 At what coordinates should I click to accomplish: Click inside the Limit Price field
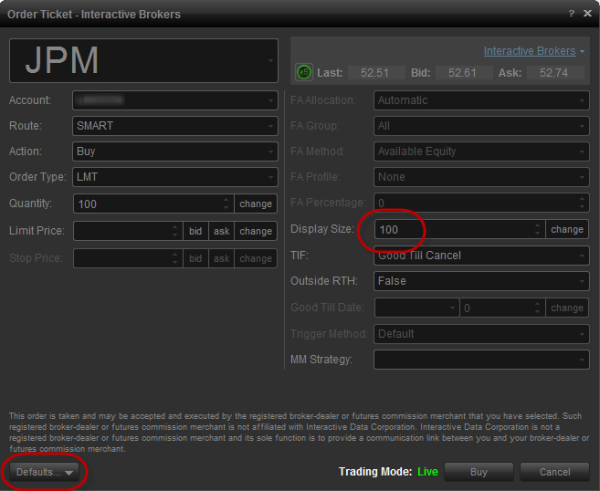(122, 231)
